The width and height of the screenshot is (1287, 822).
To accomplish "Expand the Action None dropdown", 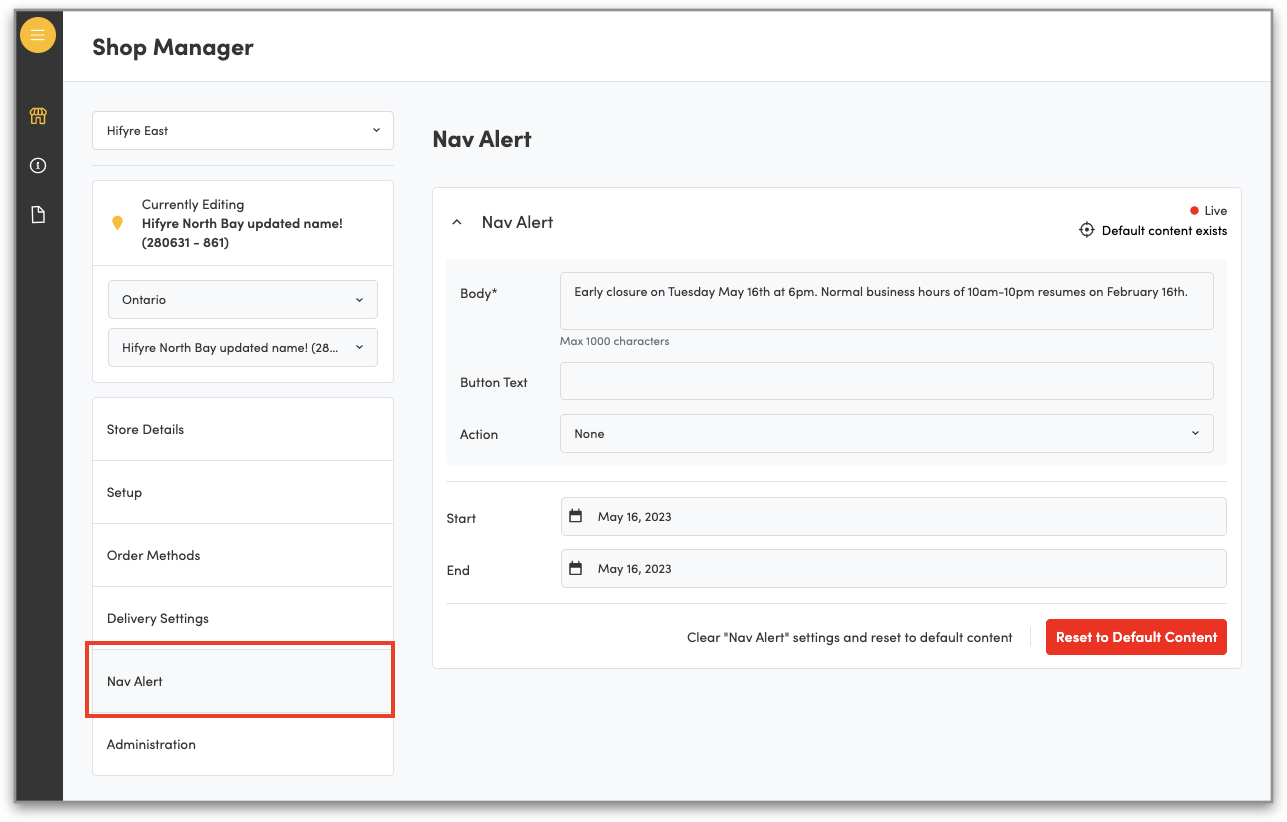I will pyautogui.click(x=886, y=434).
